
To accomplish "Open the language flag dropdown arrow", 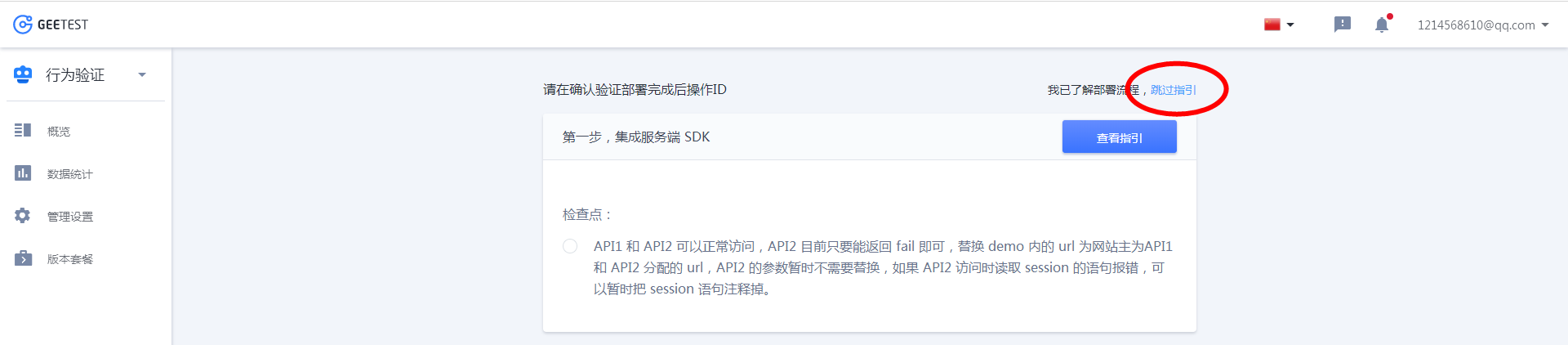I will click(x=1290, y=25).
